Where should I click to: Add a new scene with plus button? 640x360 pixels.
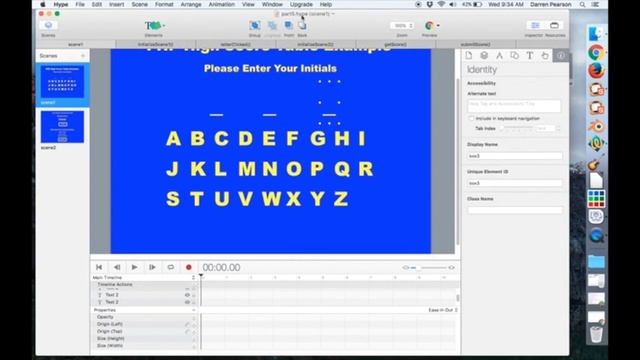tap(83, 56)
